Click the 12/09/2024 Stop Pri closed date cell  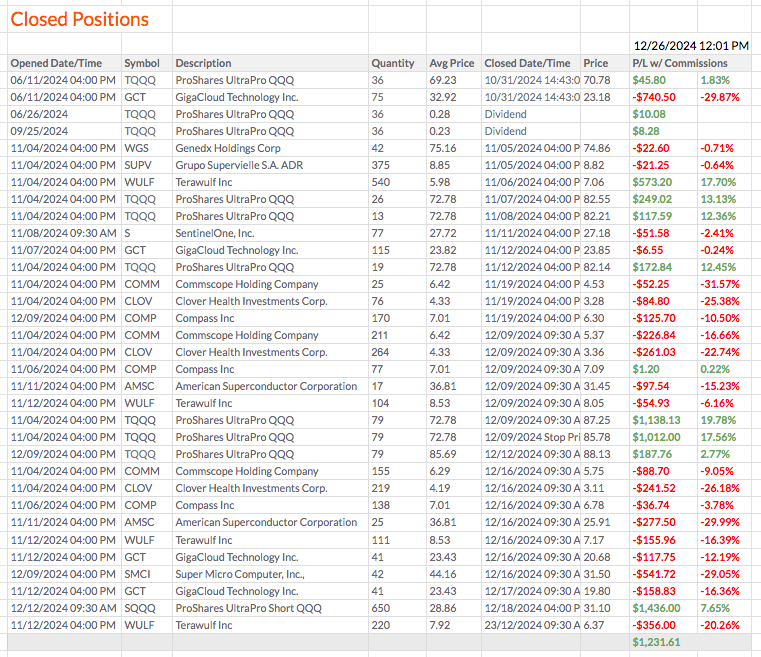(532, 437)
